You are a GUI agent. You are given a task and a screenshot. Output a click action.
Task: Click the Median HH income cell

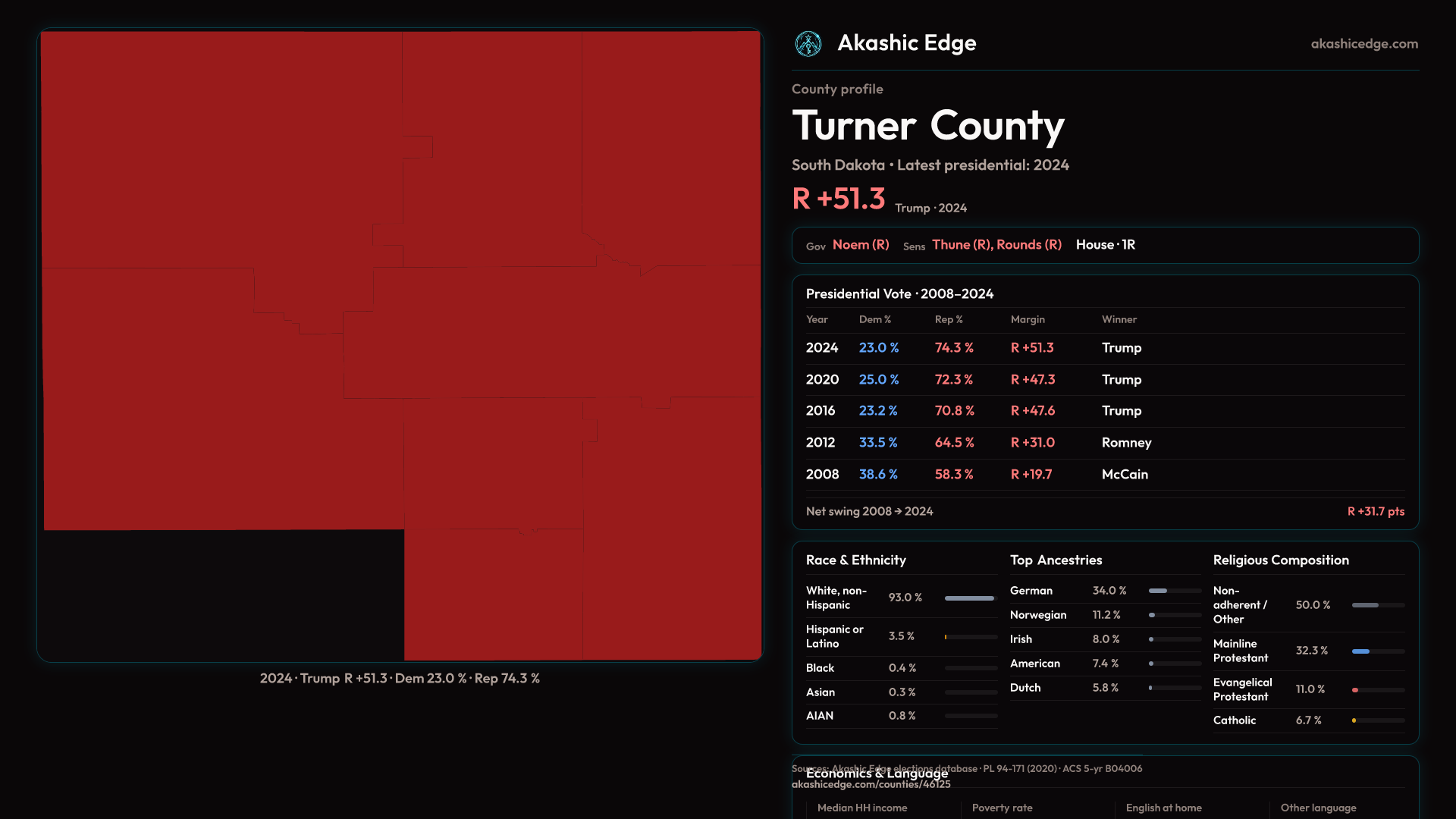pos(862,808)
